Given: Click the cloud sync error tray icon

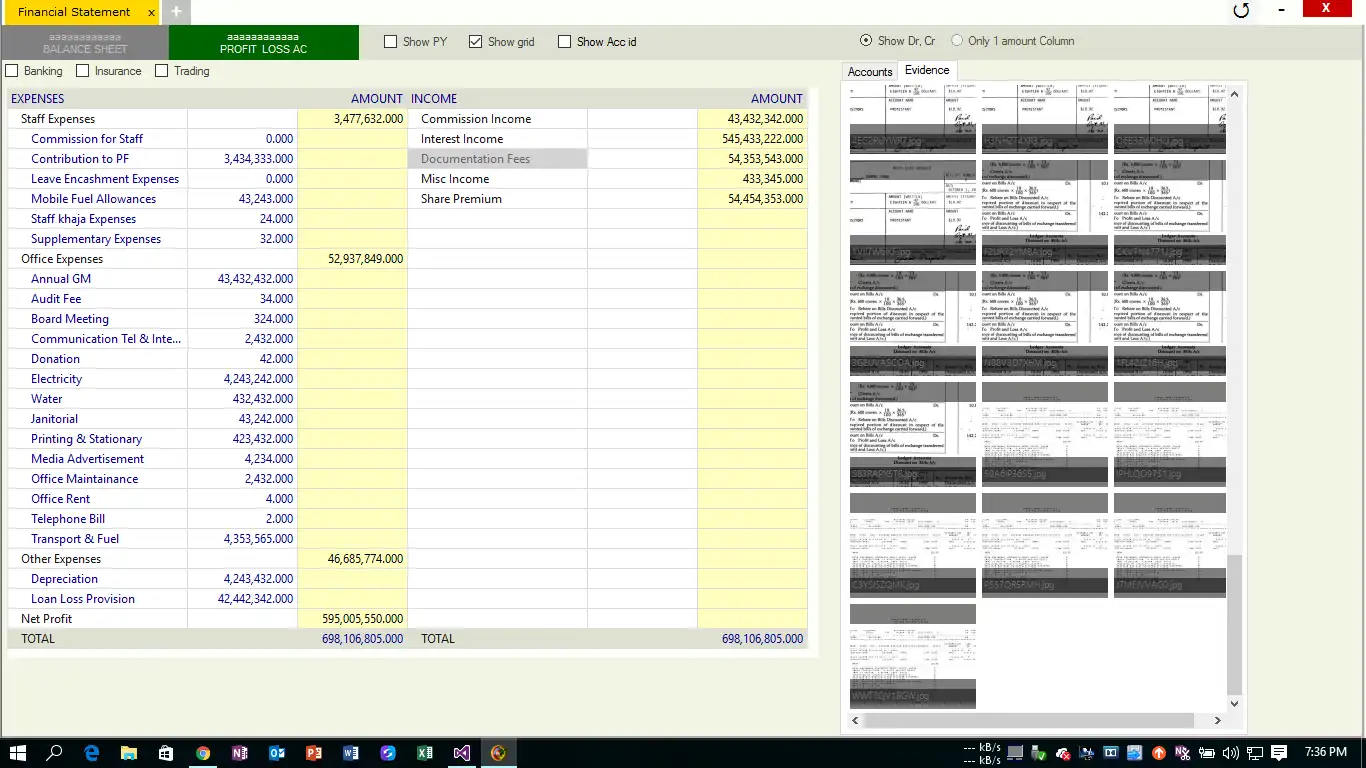Looking at the screenshot, I should coord(1063,753).
